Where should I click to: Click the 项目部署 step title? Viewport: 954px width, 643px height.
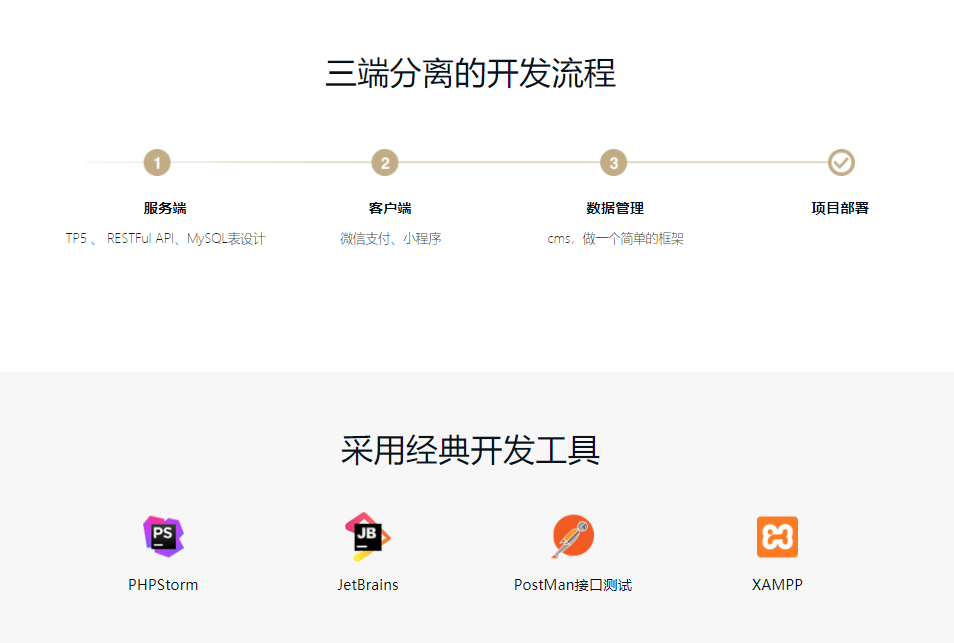click(x=840, y=208)
